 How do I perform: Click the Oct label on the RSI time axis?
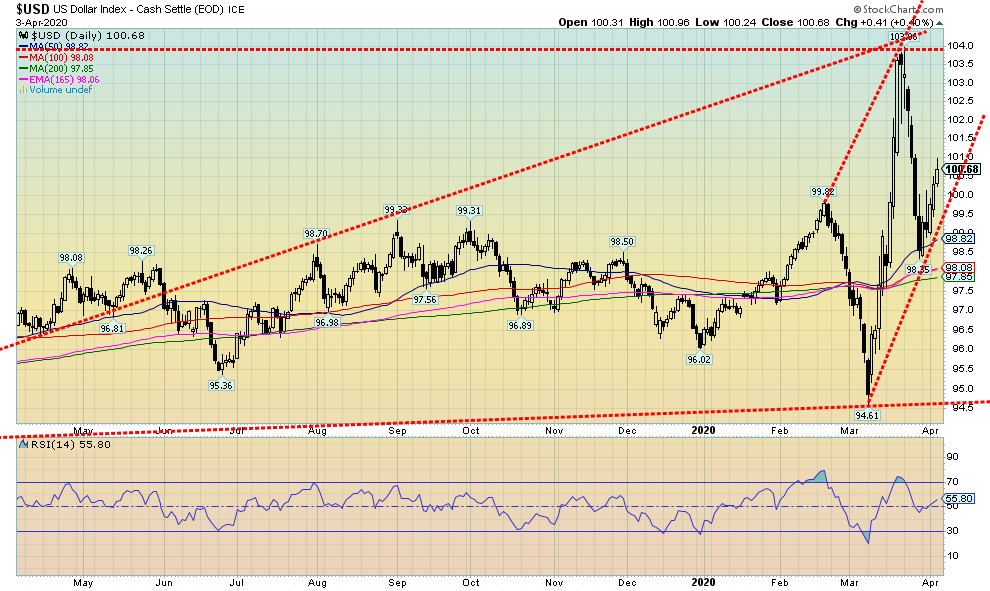pos(471,581)
